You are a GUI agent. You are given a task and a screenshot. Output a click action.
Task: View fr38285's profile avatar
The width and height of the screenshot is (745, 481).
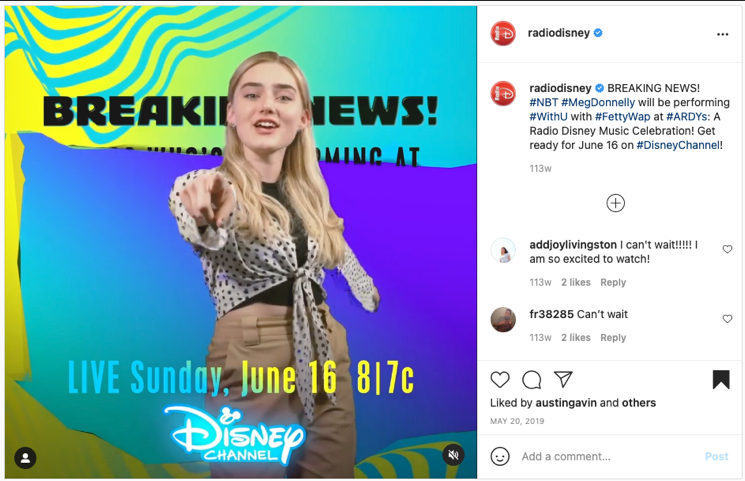point(503,319)
